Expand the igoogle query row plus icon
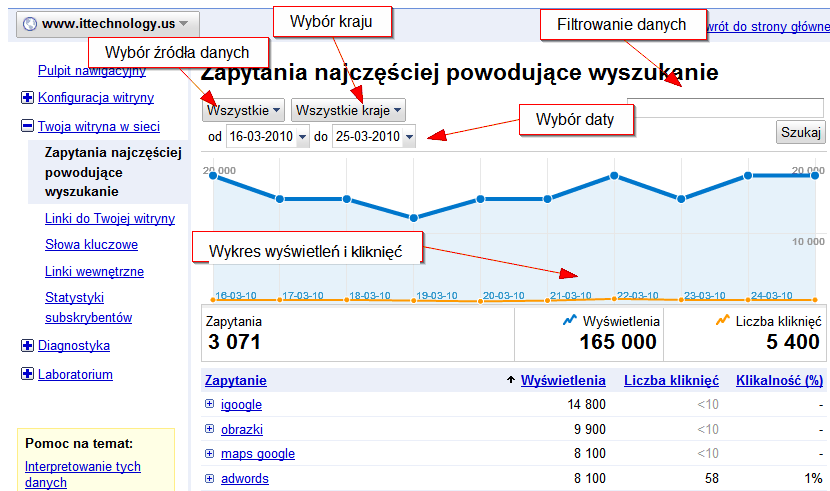 (210, 404)
